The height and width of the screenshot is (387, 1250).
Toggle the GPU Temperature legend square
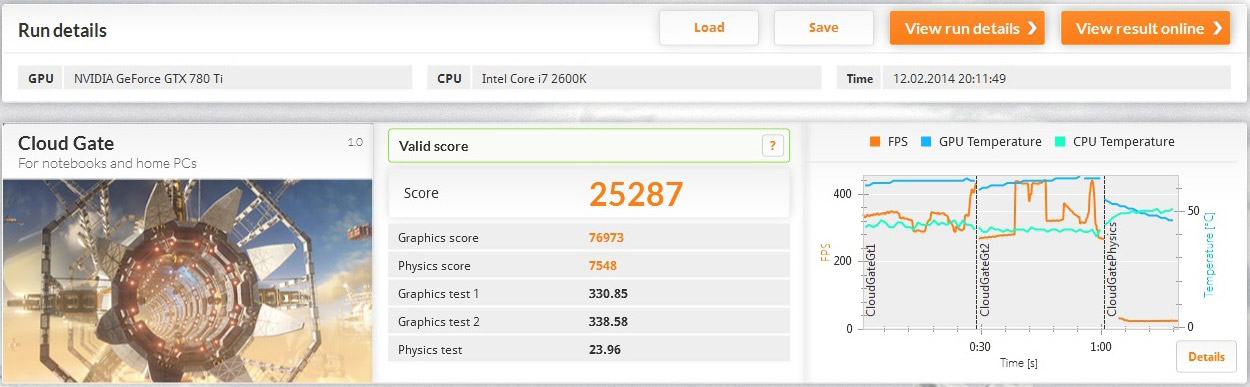(x=926, y=142)
